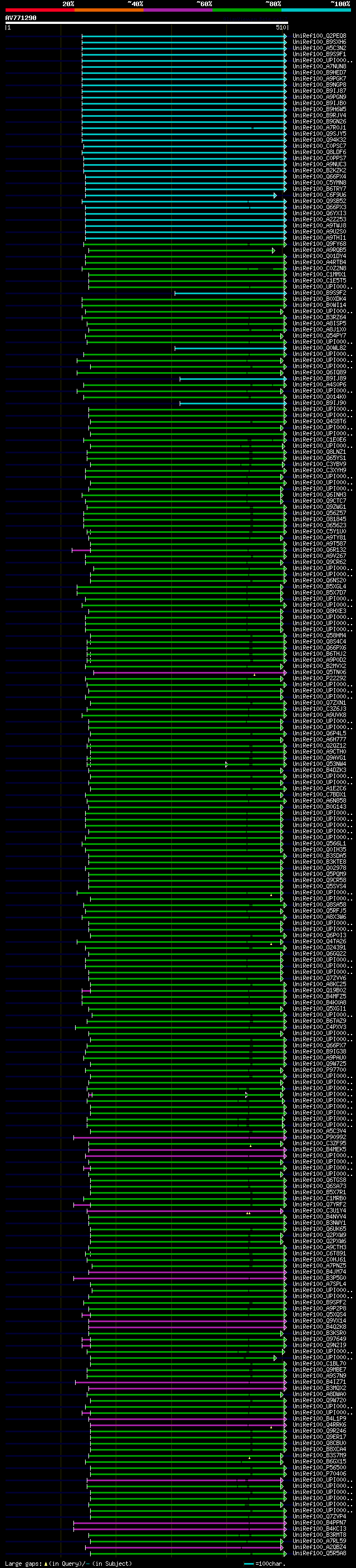
Task: Select hit label UniRef100_B3RZ64
Action: point(319,317)
